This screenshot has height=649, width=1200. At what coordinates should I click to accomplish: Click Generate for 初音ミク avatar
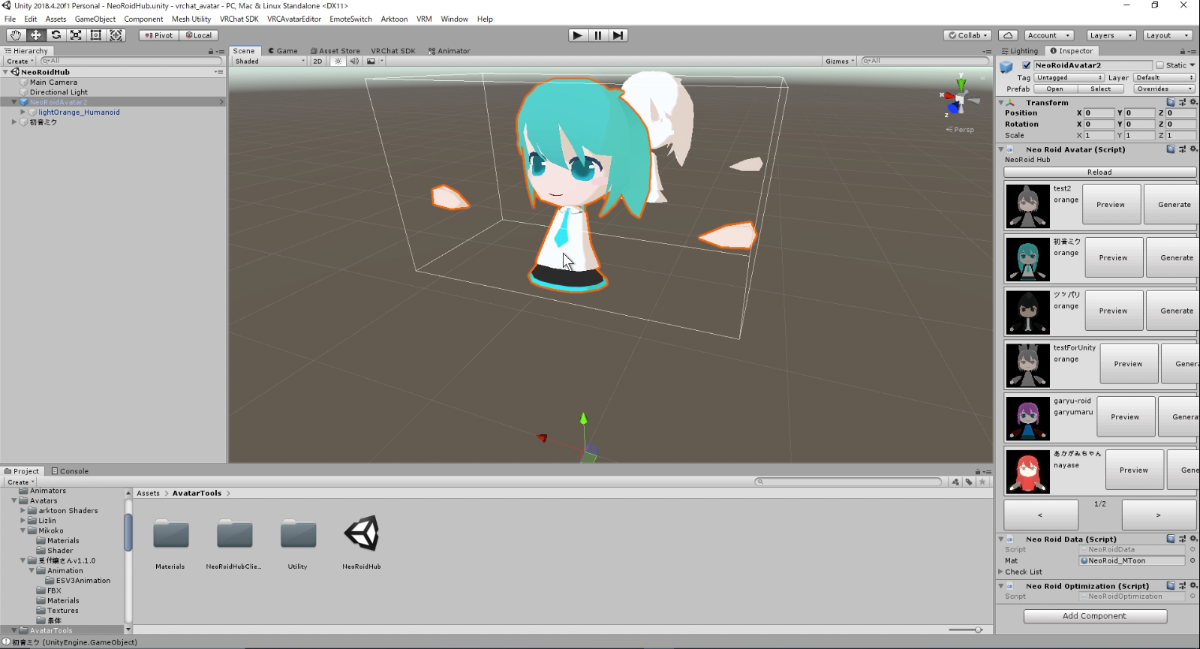(x=1174, y=257)
